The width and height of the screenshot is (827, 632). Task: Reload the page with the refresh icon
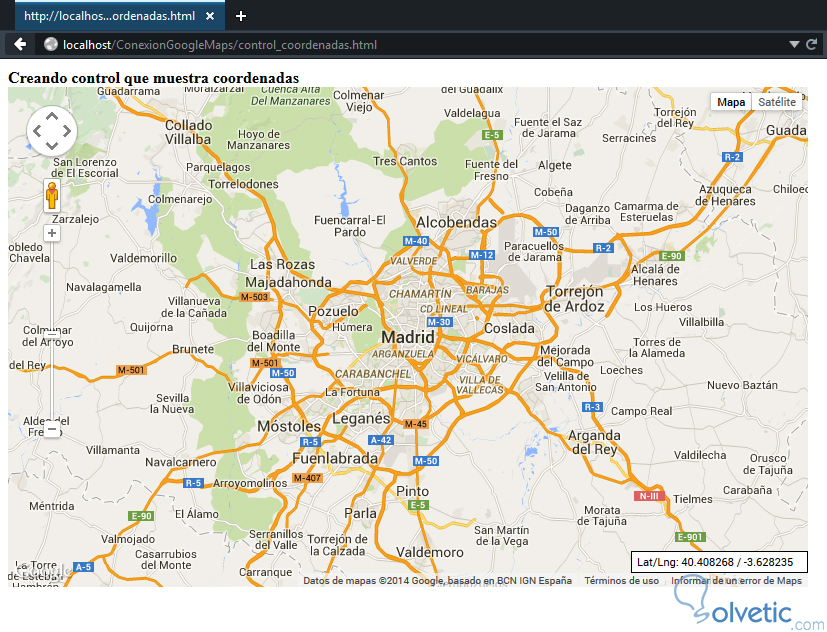pyautogui.click(x=812, y=44)
